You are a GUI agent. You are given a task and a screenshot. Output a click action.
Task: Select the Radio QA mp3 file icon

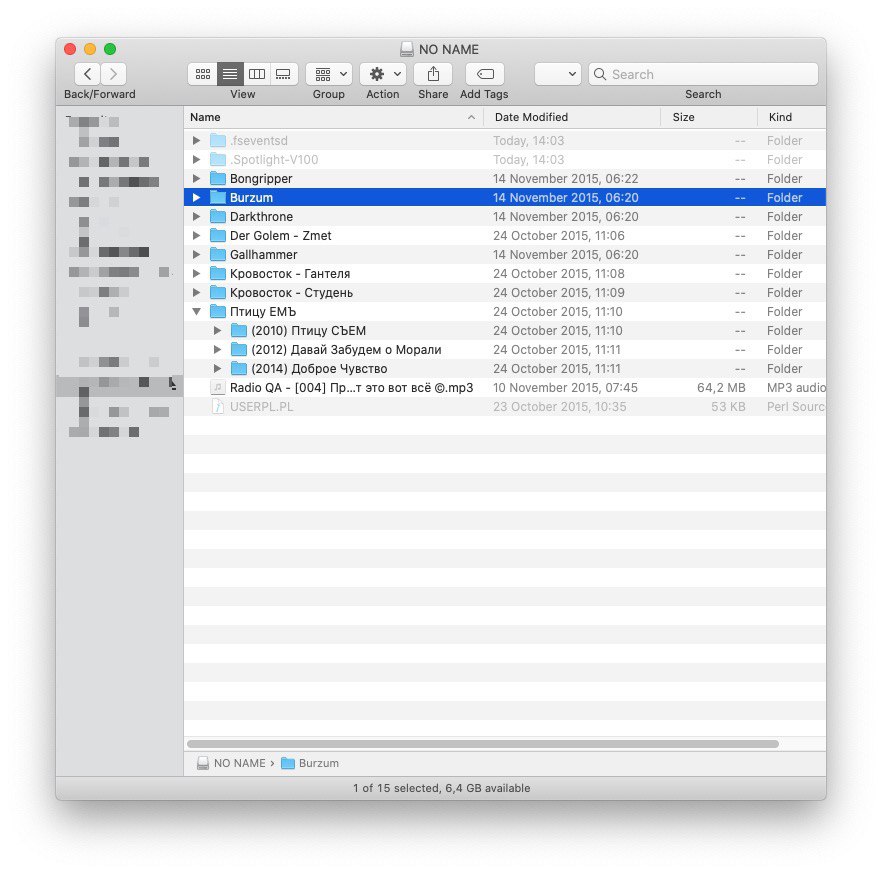(218, 388)
